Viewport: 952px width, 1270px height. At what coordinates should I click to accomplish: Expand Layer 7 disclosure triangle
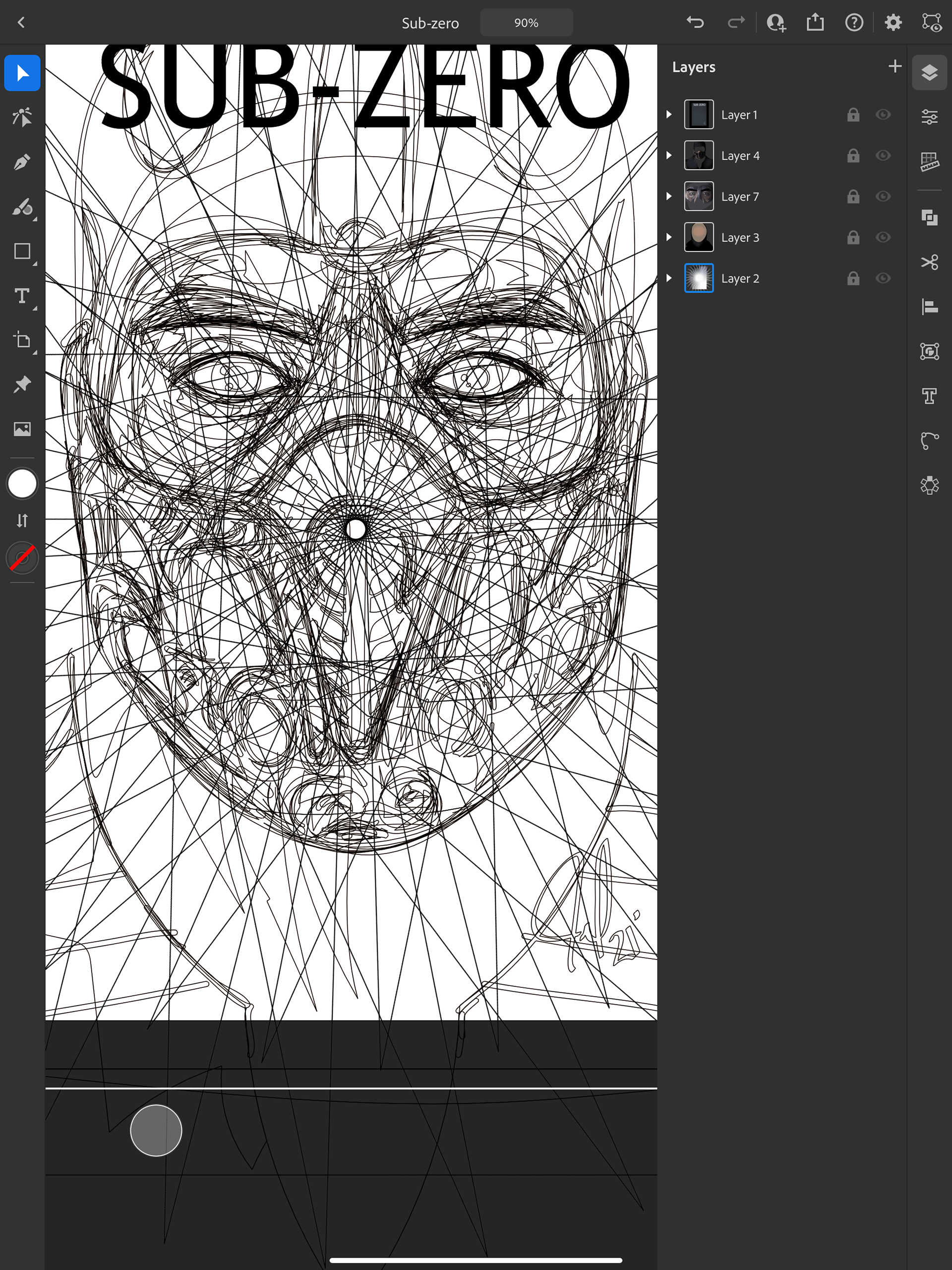669,196
